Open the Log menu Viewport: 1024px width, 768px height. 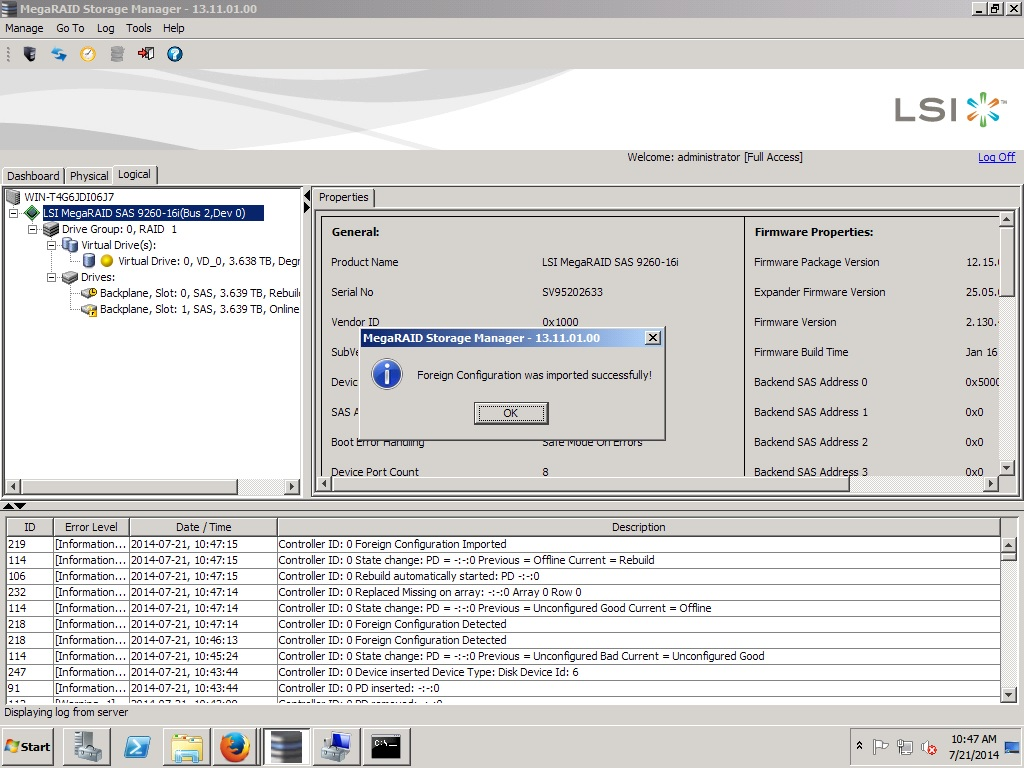pyautogui.click(x=105, y=28)
